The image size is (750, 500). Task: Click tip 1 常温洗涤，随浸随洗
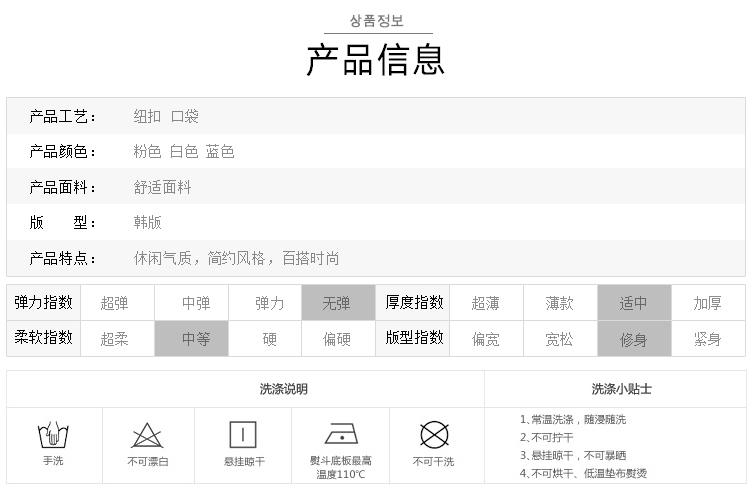[x=573, y=420]
